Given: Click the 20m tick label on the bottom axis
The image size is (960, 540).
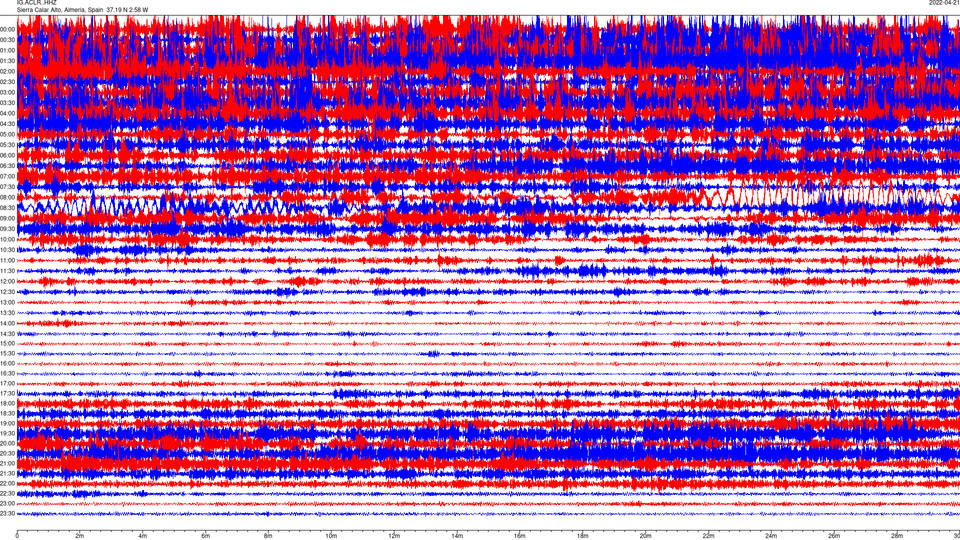Looking at the screenshot, I should coord(645,535).
